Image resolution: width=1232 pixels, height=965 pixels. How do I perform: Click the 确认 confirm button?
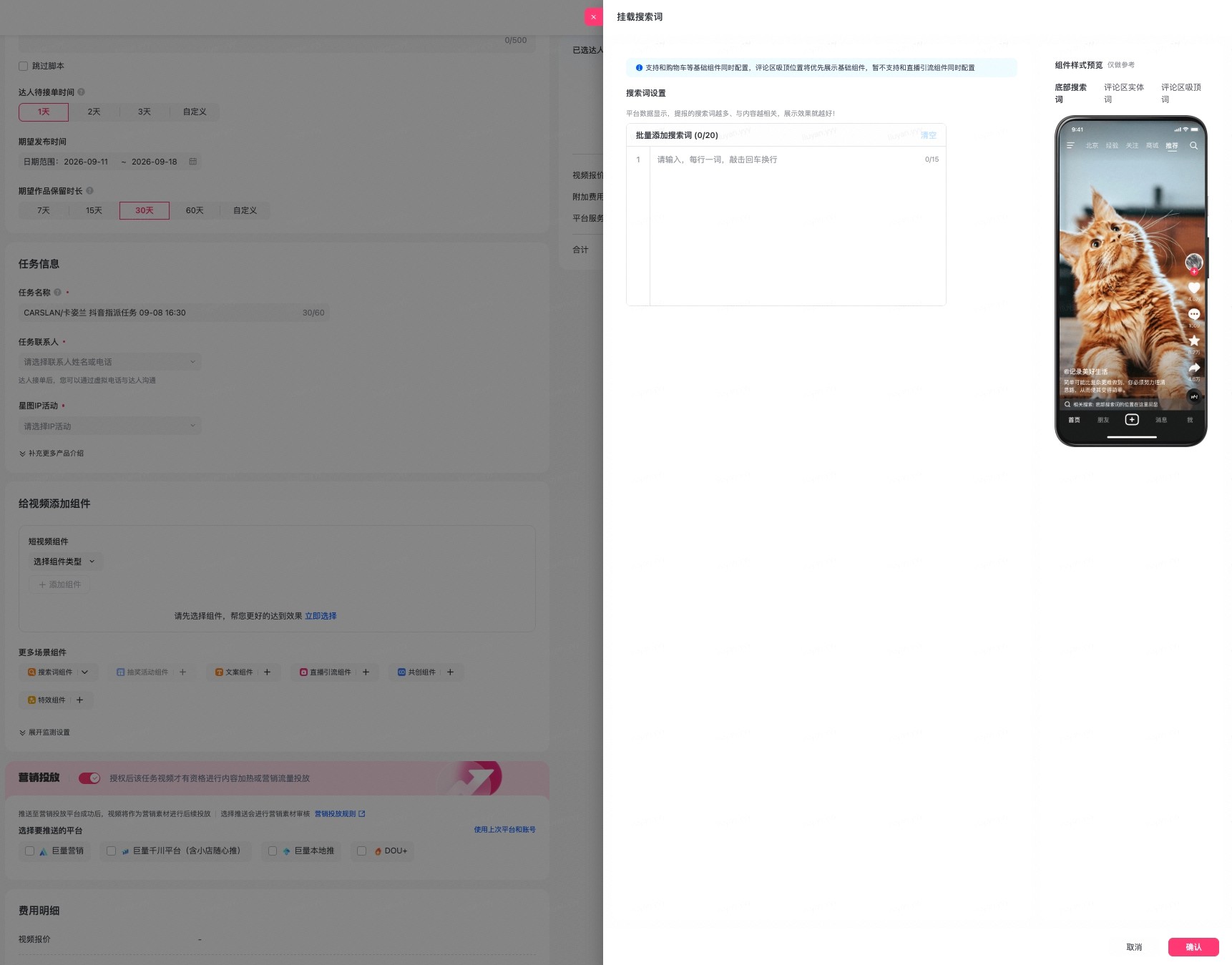pos(1193,947)
